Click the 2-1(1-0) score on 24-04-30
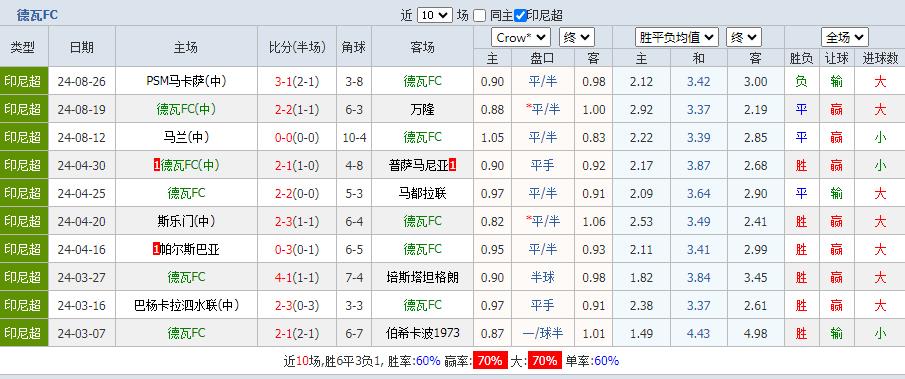The height and width of the screenshot is (379, 905). [x=297, y=166]
